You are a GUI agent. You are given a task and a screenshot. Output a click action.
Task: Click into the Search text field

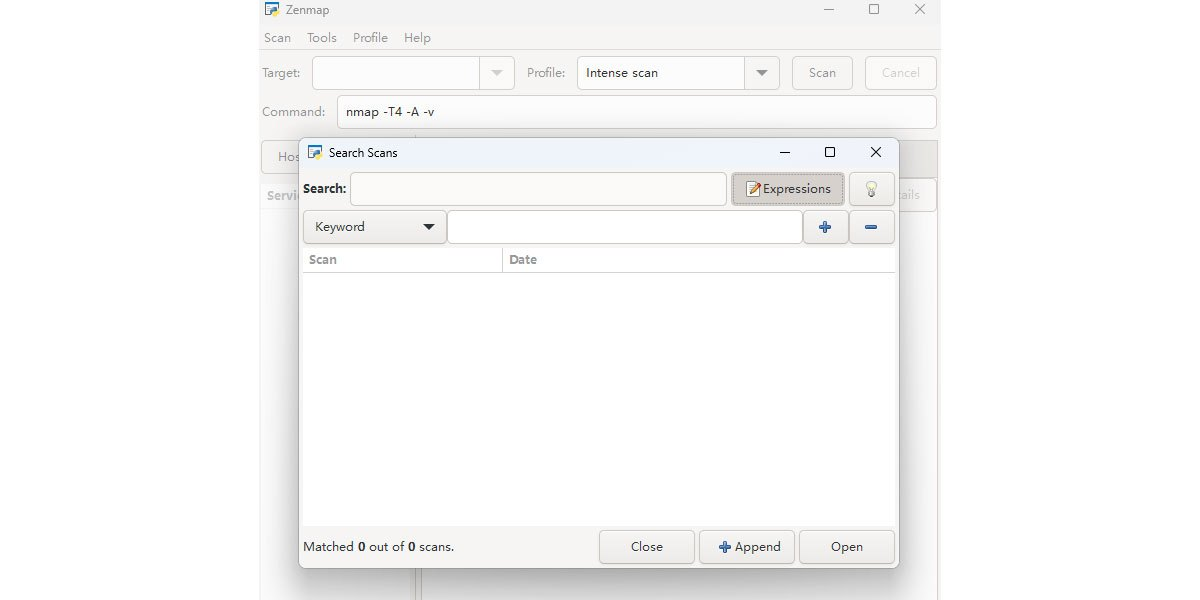pos(538,189)
